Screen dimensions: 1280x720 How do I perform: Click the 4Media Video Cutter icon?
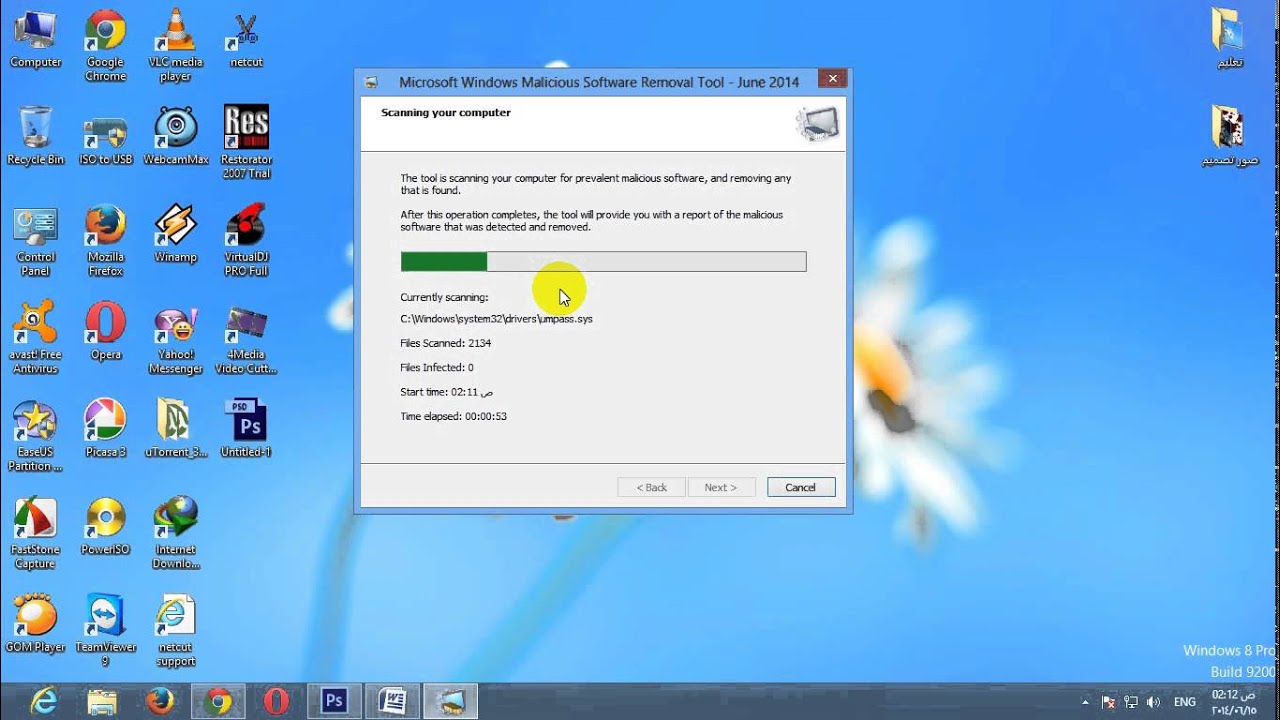point(246,338)
